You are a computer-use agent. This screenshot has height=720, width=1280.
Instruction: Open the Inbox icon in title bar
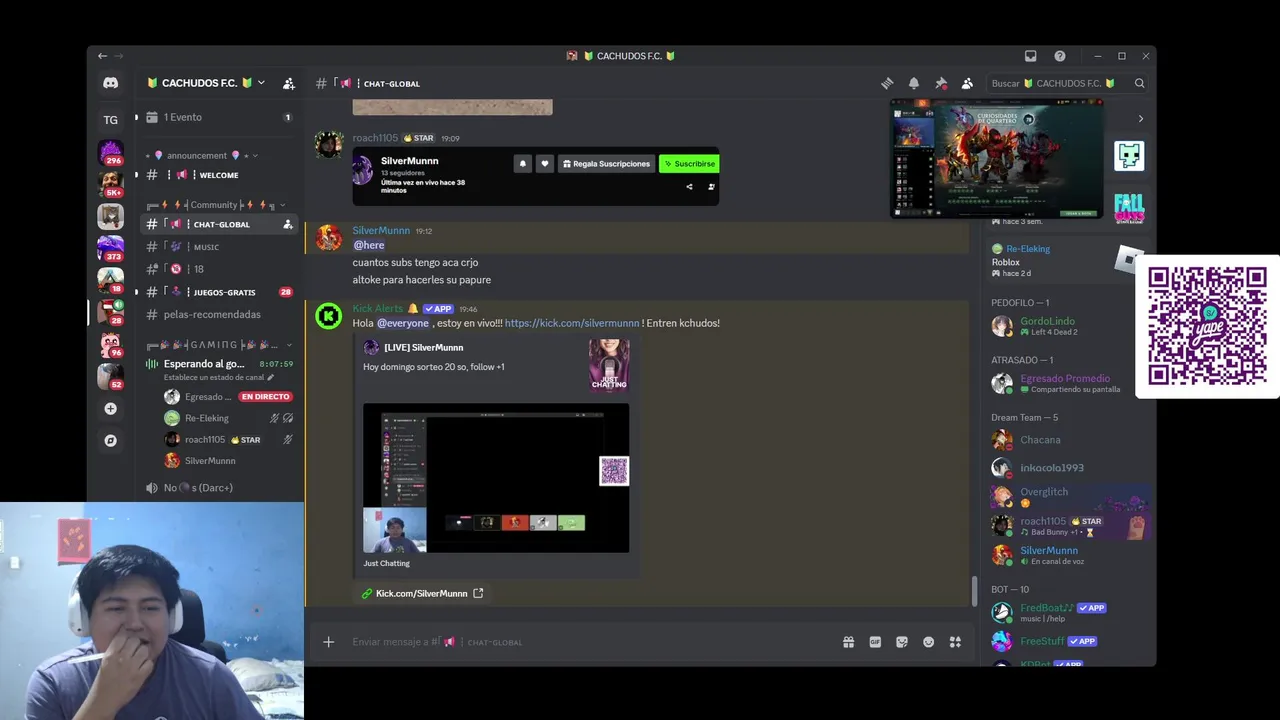point(1030,56)
